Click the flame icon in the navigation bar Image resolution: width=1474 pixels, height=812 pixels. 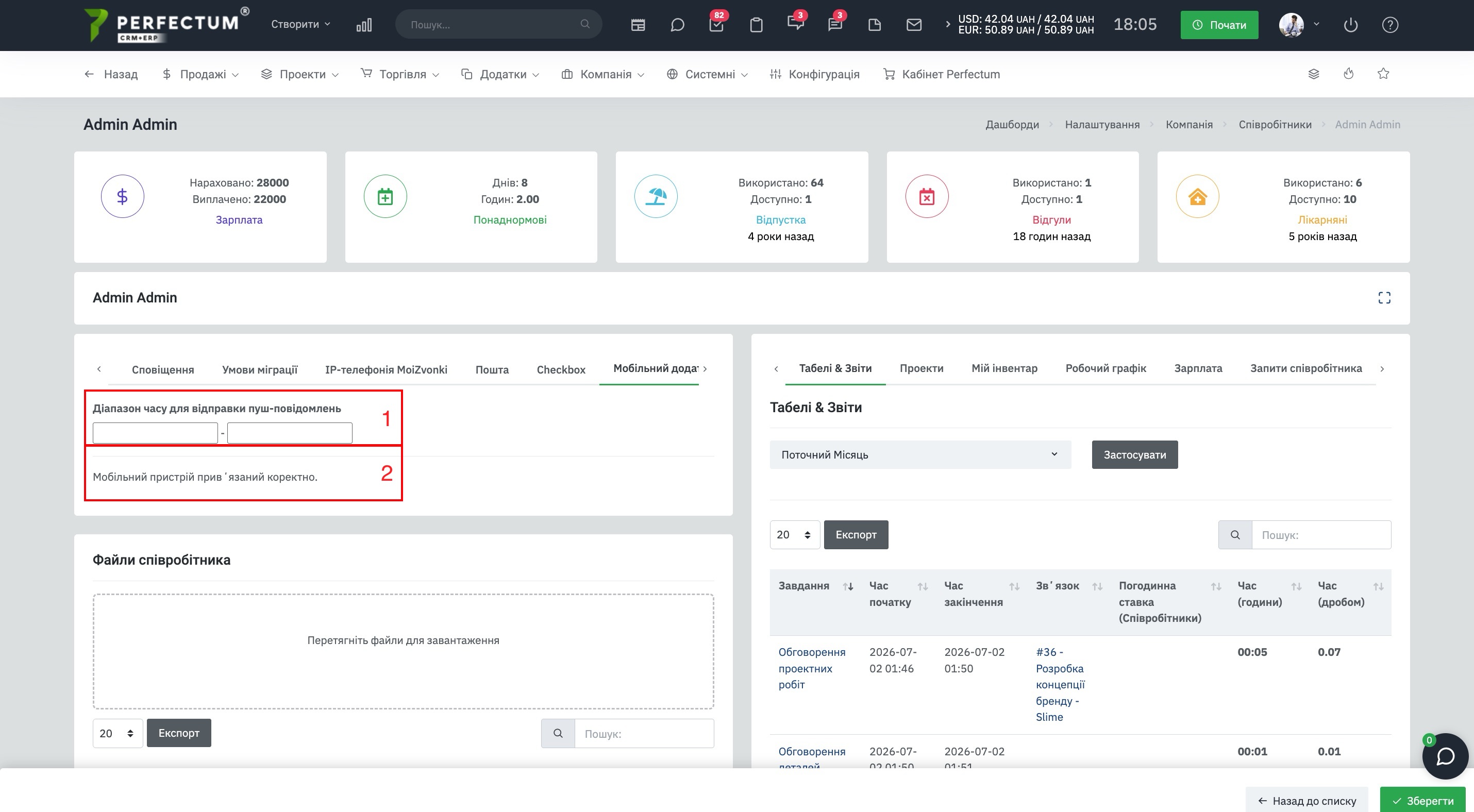pos(1349,74)
